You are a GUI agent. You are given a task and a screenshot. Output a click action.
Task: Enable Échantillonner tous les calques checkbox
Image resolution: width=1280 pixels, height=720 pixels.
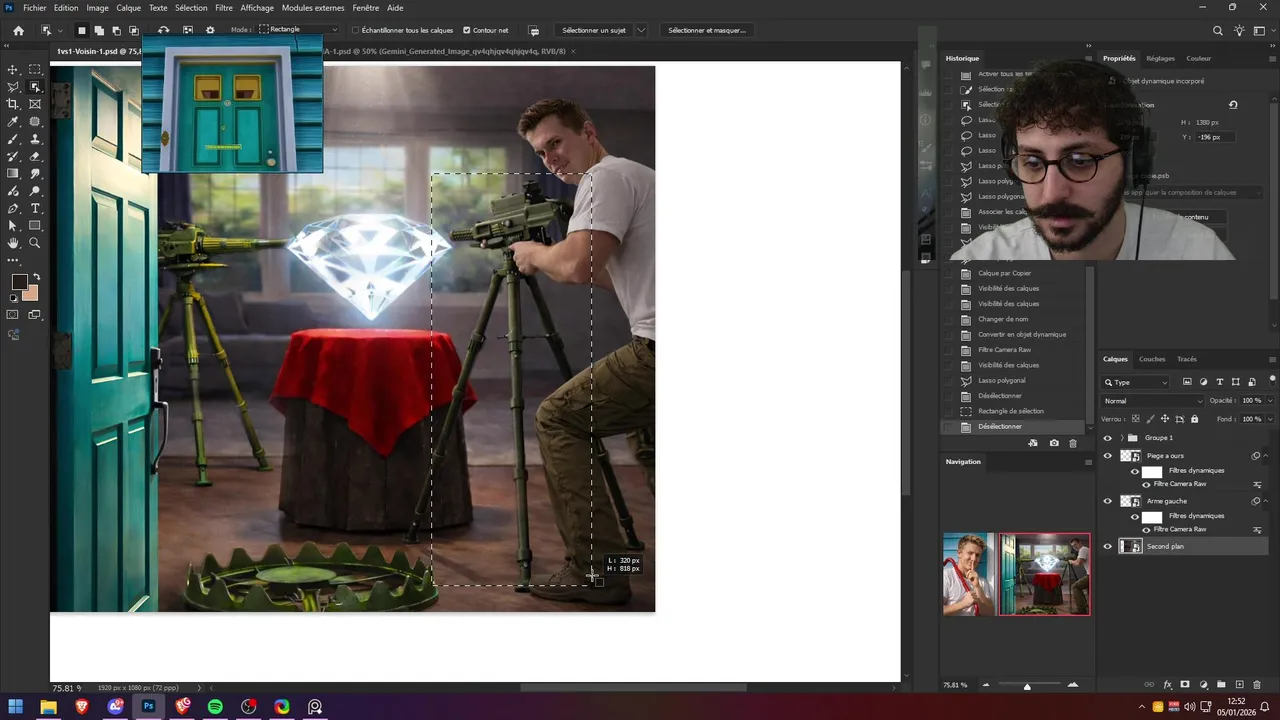(356, 30)
